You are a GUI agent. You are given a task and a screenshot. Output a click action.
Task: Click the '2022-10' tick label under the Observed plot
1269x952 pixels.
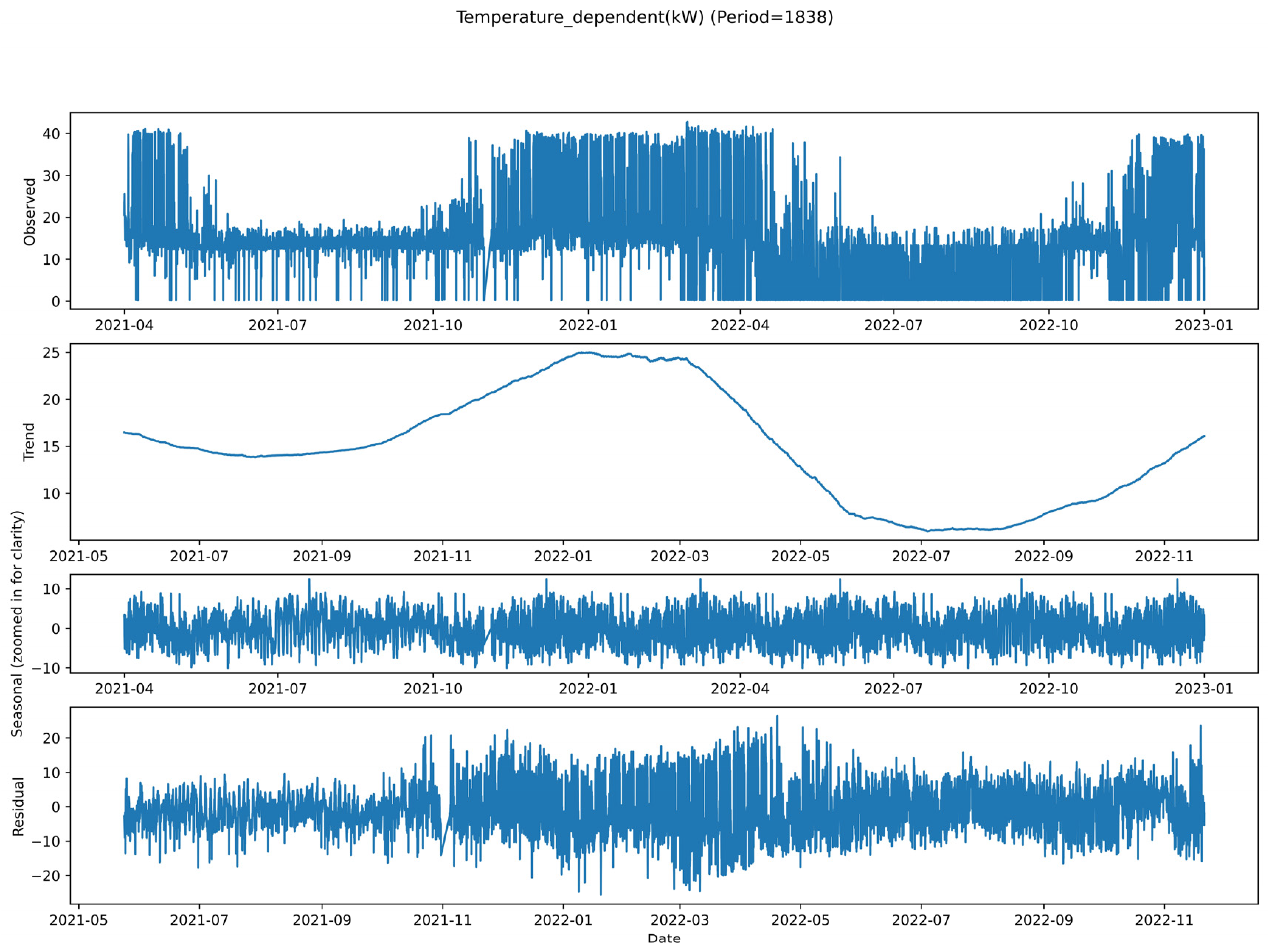point(1049,325)
